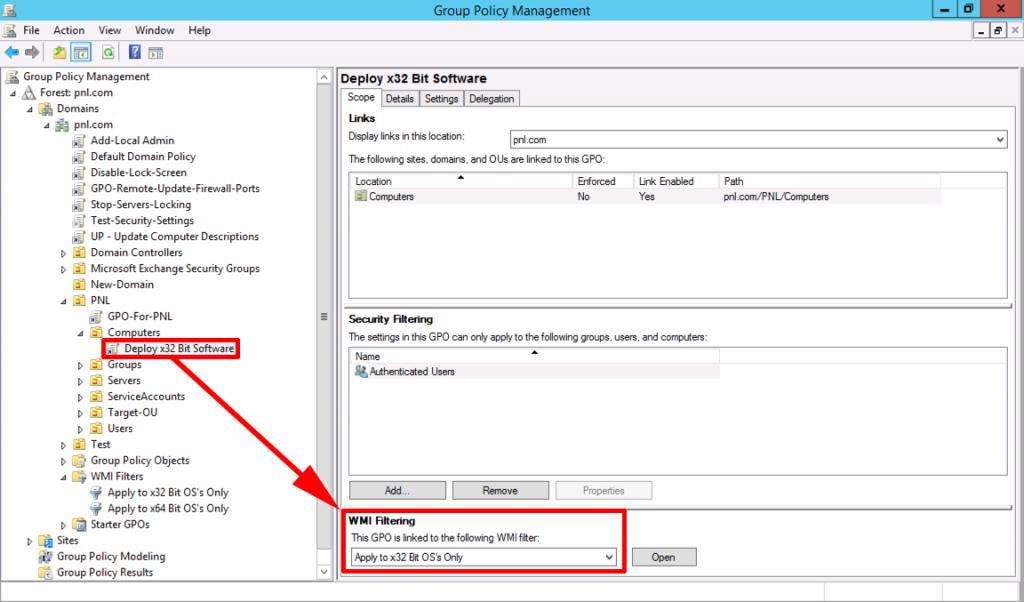The image size is (1024, 602).
Task: Switch to the Settings tab
Action: 441,98
